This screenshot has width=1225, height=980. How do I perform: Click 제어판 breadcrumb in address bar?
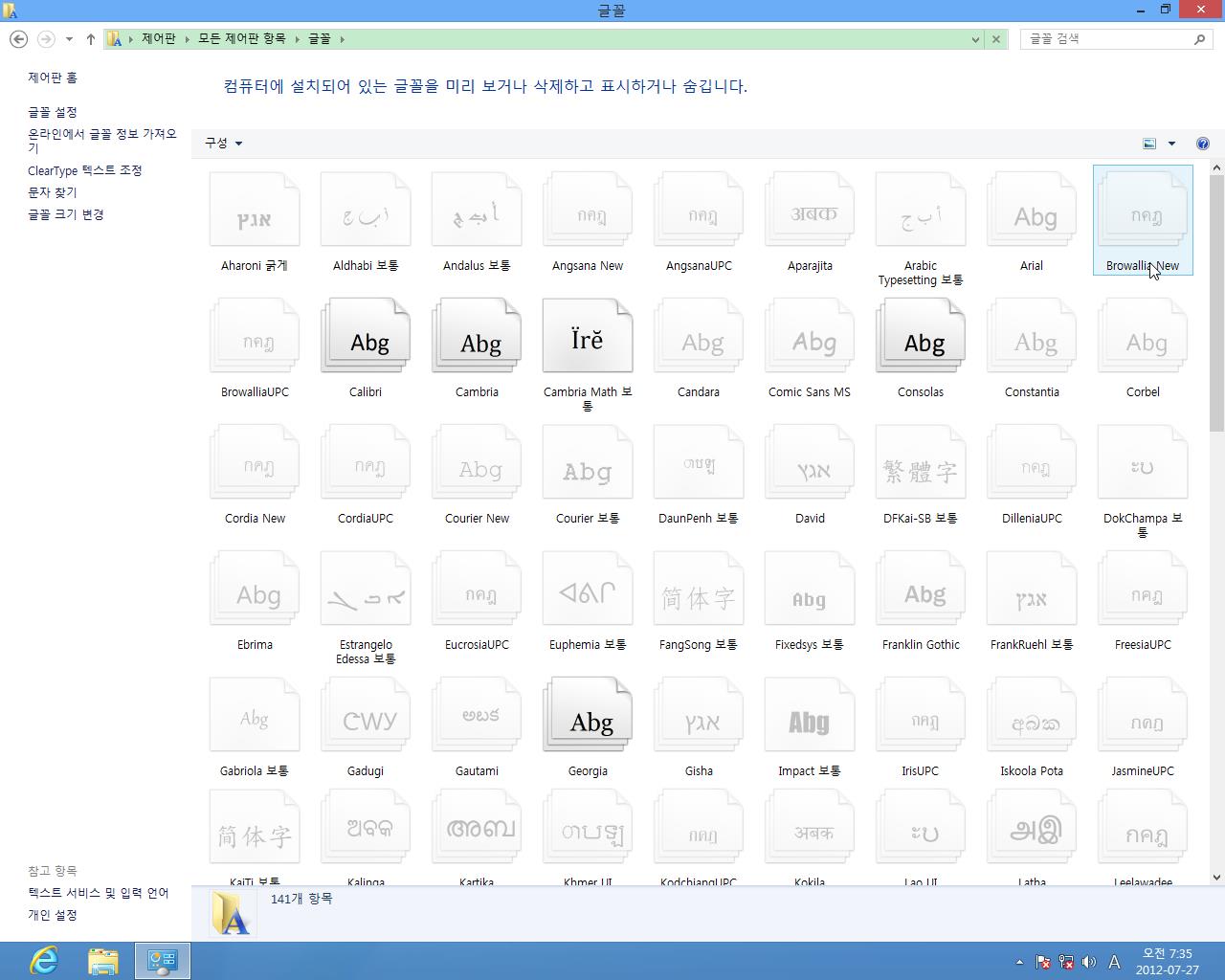click(159, 39)
